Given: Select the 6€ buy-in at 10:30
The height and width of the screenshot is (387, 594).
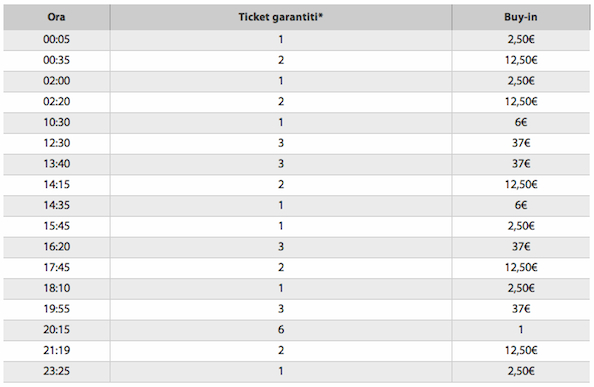Looking at the screenshot, I should click(521, 122).
